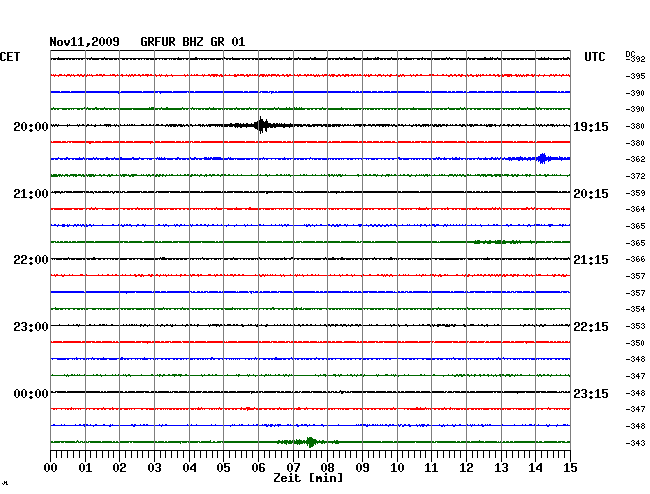Viewport: 650px width, 494px height.
Task: Select the DC offset value -364
Action: click(635, 209)
